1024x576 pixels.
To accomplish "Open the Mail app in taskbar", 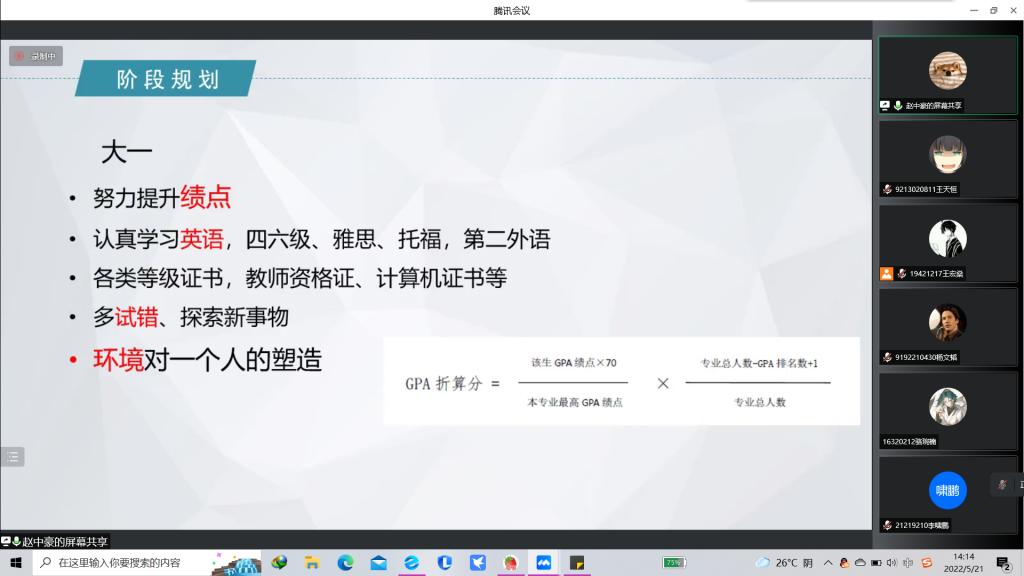I will tap(378, 563).
